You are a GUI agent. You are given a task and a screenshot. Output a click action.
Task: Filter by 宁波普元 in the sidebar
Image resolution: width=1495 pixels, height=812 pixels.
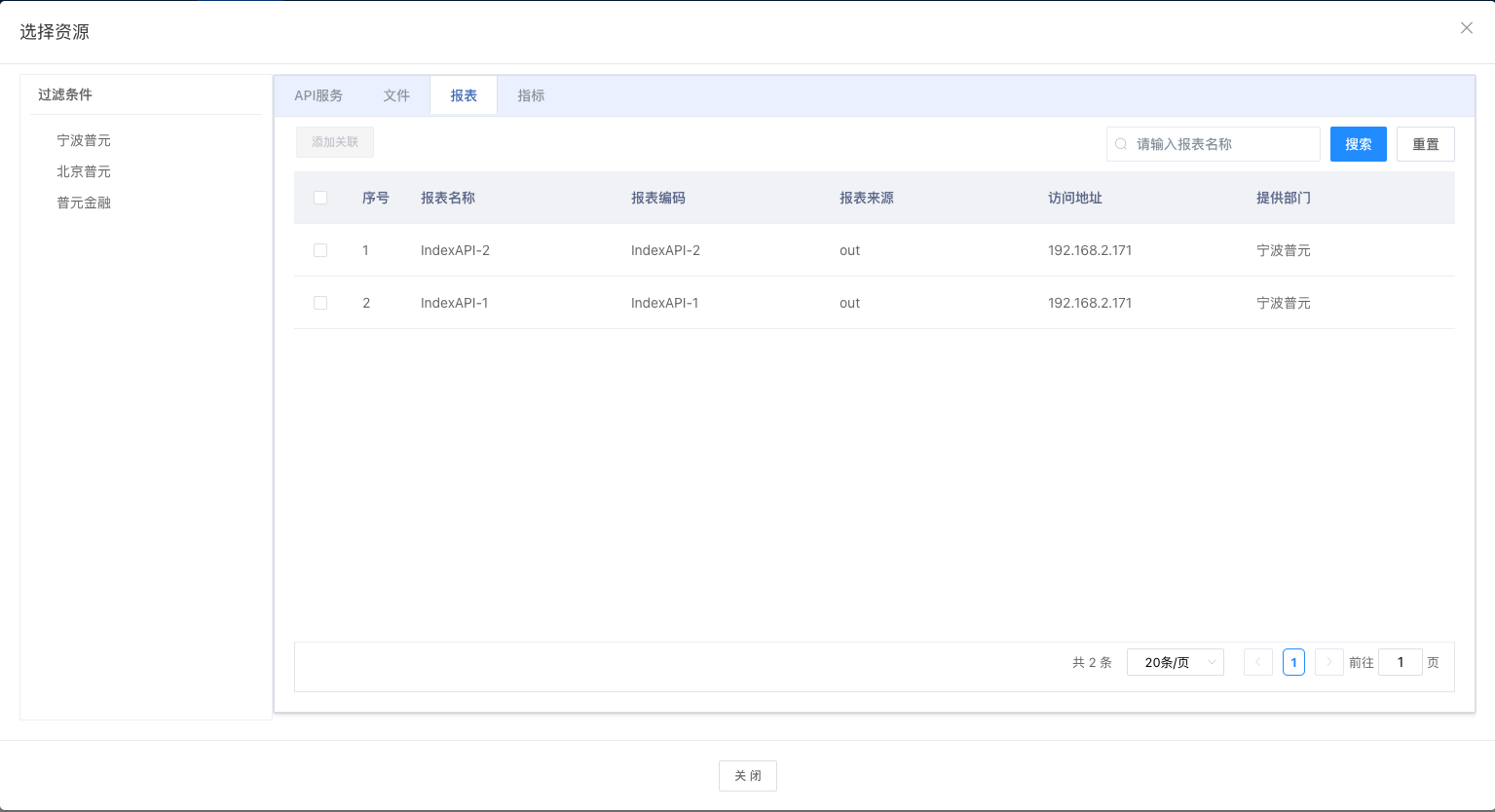pos(84,140)
